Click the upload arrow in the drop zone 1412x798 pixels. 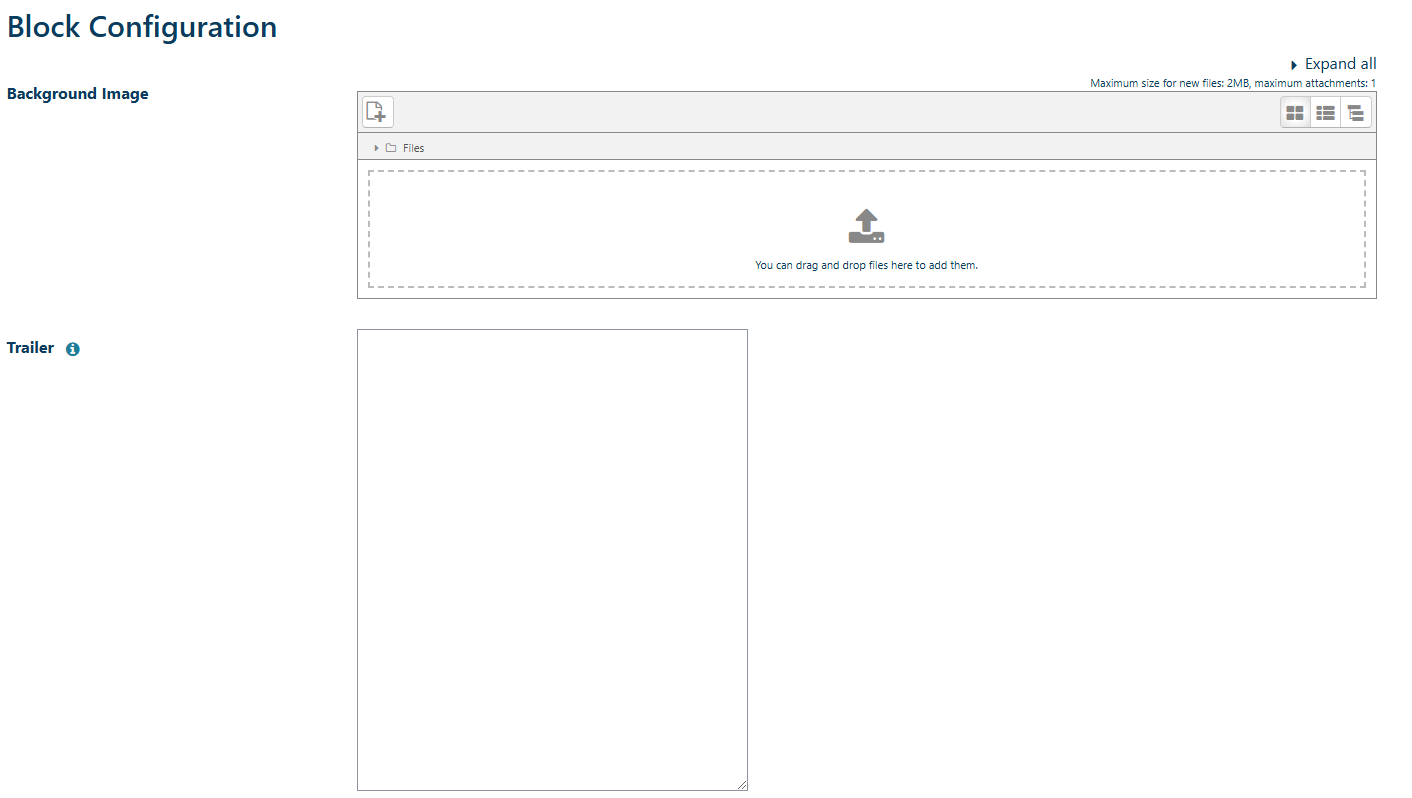(865, 227)
